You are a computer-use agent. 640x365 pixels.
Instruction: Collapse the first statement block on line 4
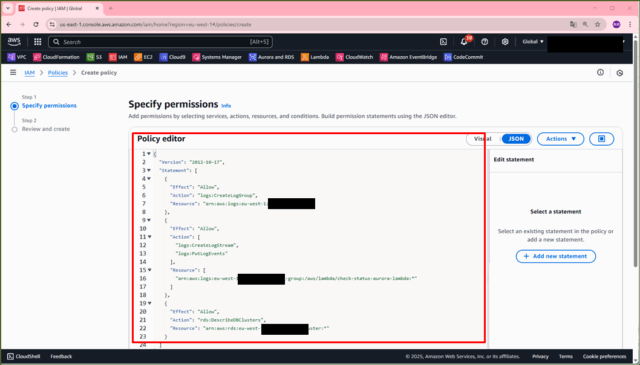click(149, 179)
